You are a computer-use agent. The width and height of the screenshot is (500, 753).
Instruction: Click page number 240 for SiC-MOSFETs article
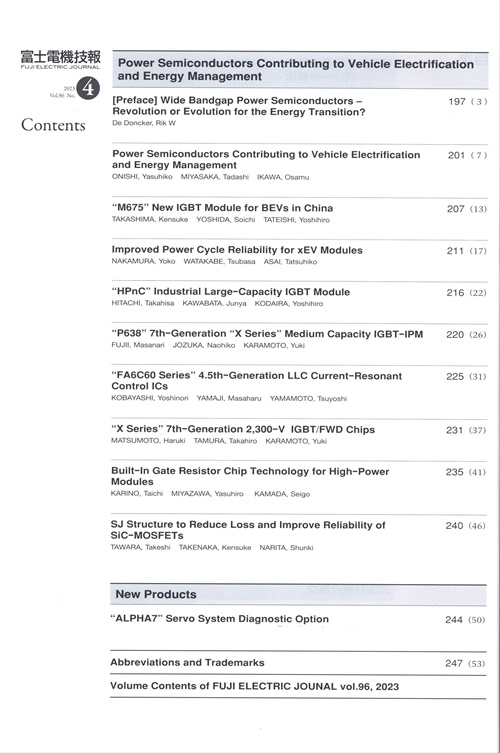coord(454,525)
